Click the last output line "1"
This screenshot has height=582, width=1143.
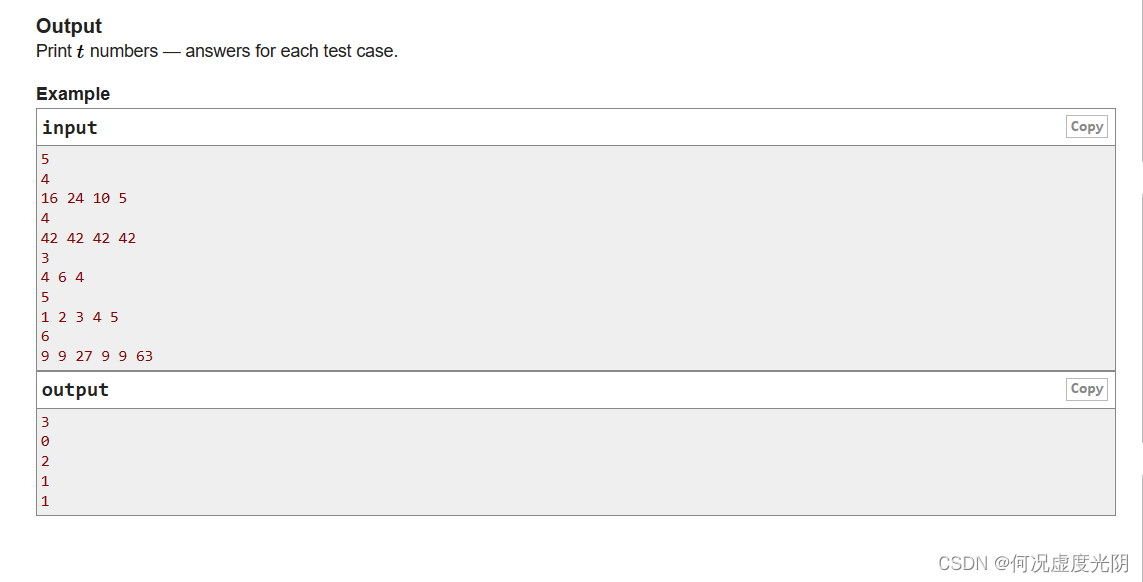point(45,501)
